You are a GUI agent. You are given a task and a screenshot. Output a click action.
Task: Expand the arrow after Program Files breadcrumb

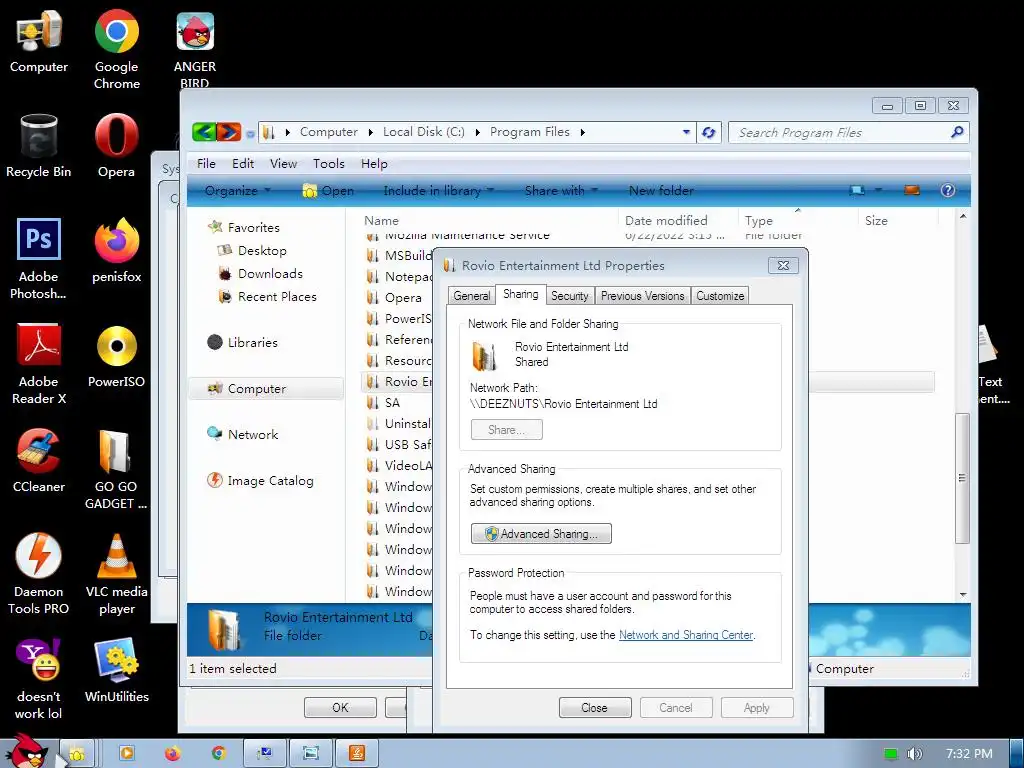coord(583,132)
